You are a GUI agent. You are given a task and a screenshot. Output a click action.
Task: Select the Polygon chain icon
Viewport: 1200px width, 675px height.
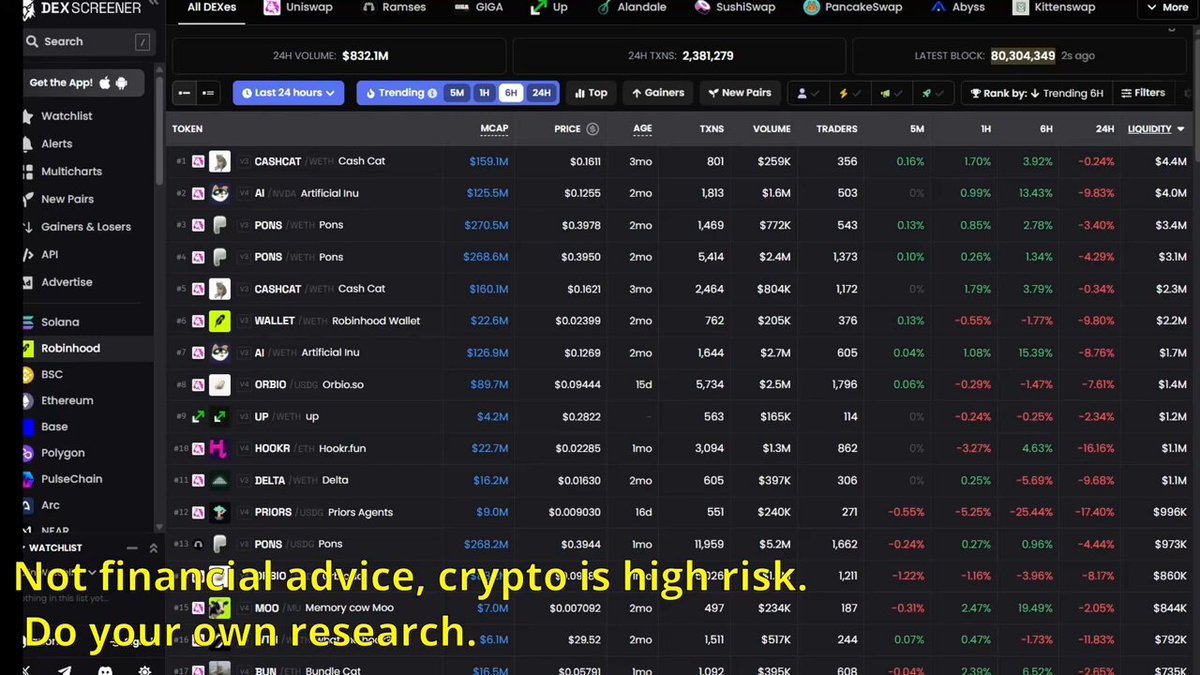point(29,453)
